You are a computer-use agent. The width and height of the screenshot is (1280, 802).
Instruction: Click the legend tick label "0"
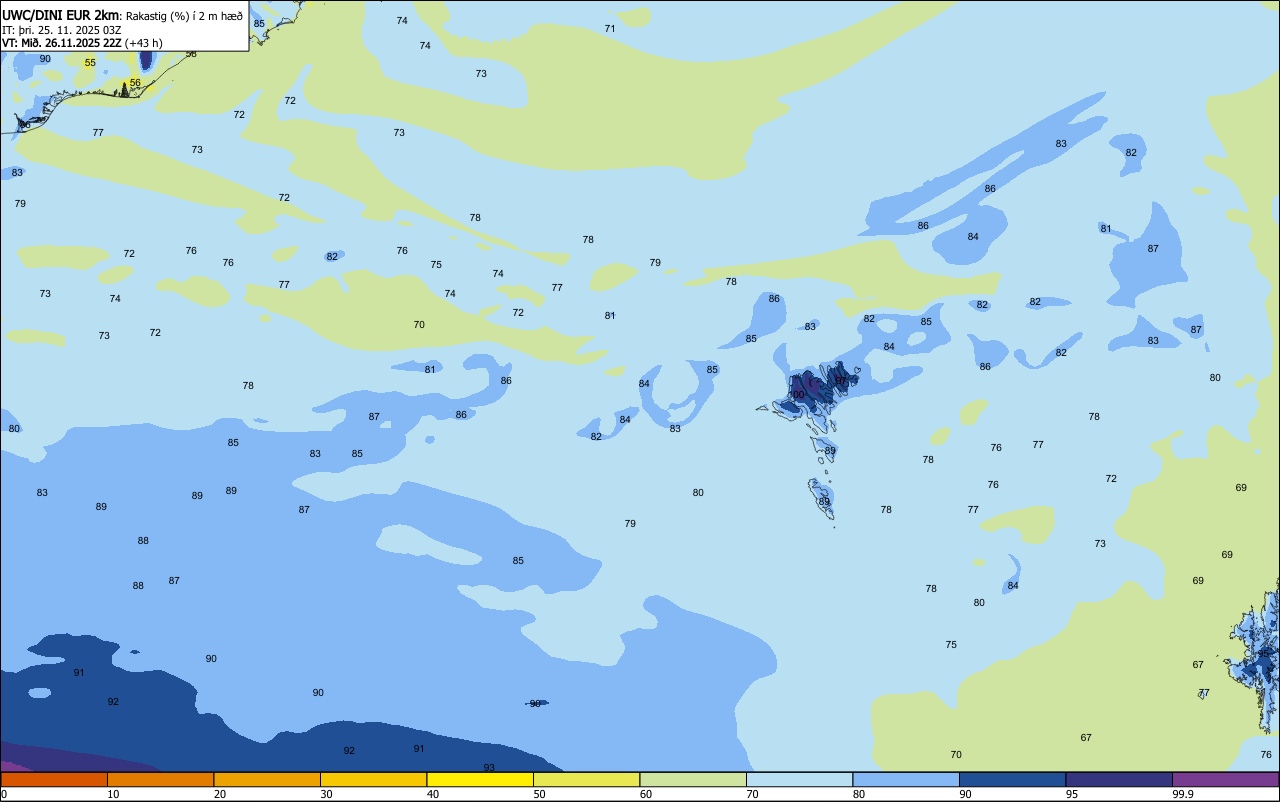(x=4, y=794)
